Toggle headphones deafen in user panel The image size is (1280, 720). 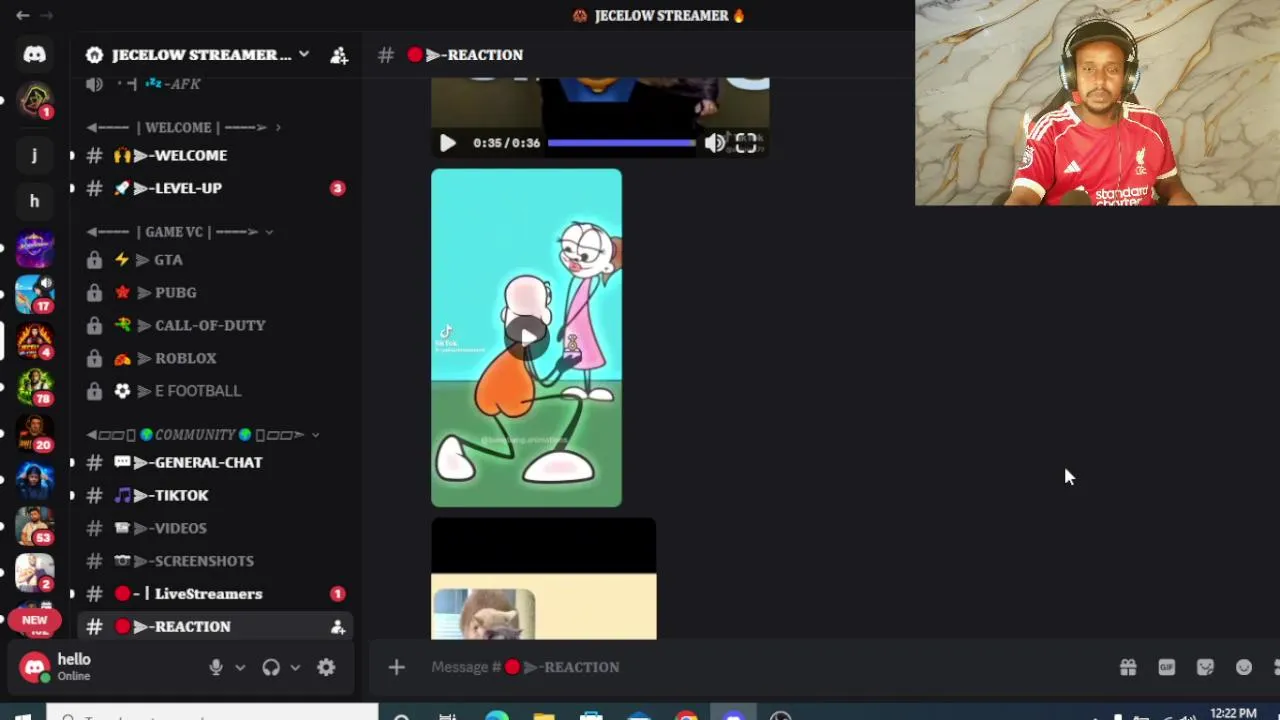(271, 667)
